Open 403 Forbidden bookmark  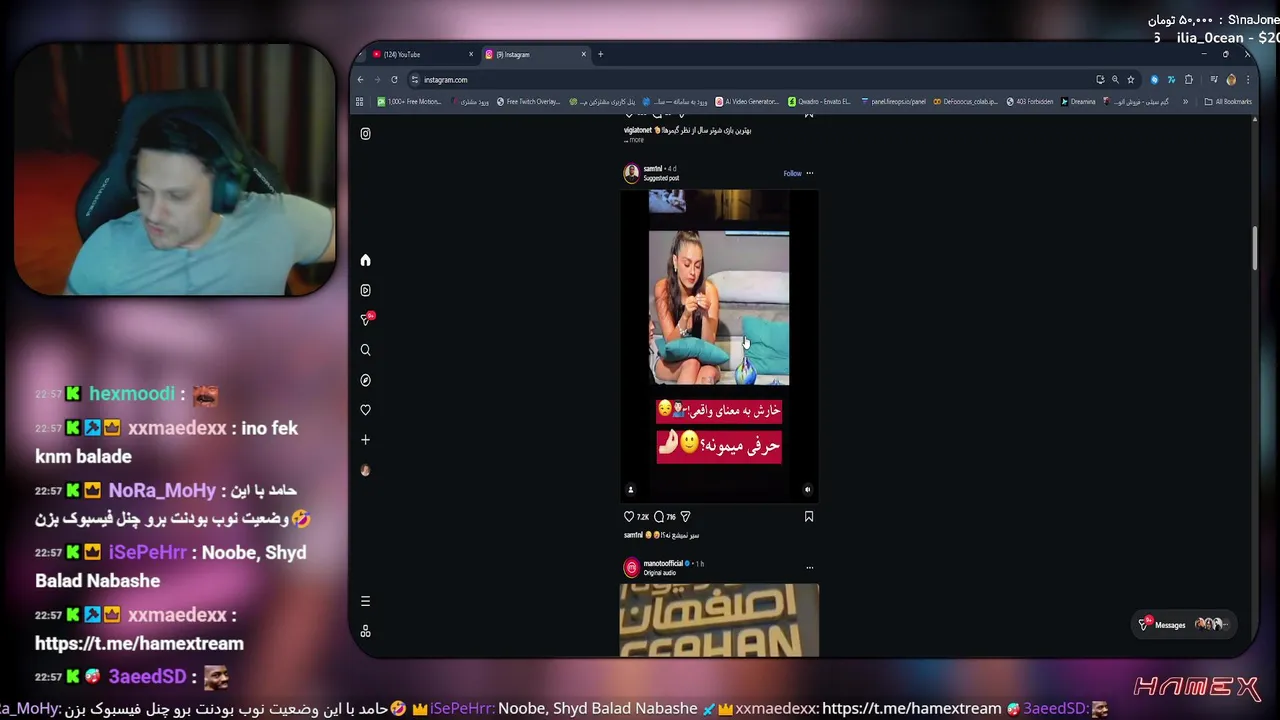[1030, 101]
